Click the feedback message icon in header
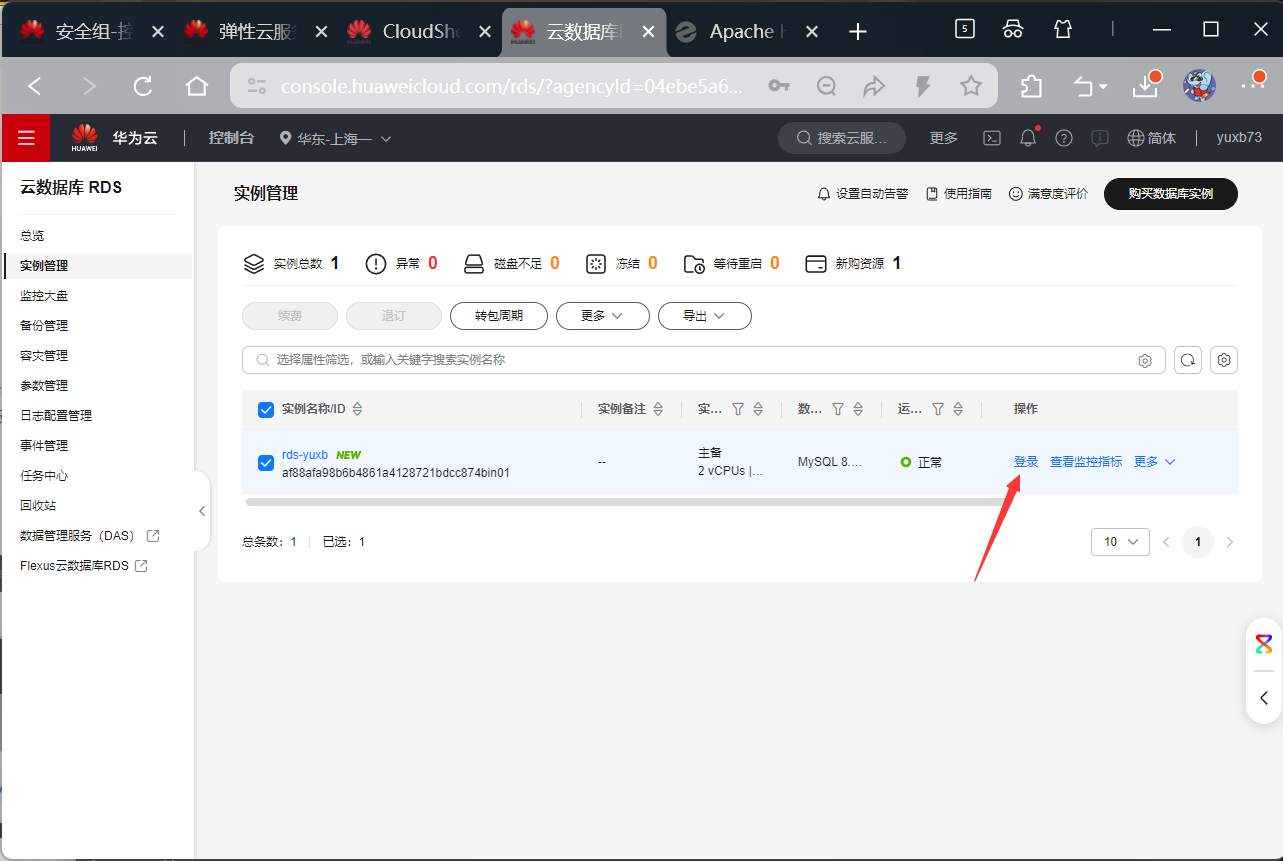This screenshot has width=1283, height=861. pos(1100,138)
